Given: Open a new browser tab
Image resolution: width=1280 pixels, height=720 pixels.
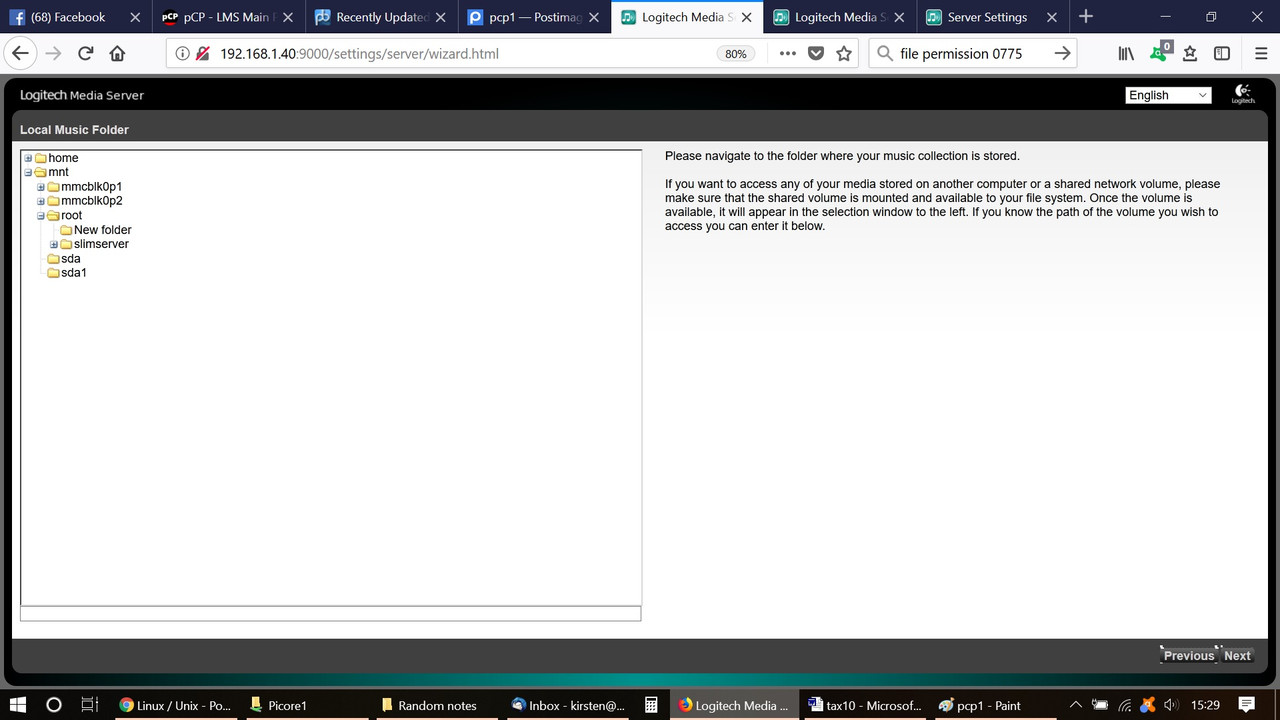Looking at the screenshot, I should (1086, 17).
